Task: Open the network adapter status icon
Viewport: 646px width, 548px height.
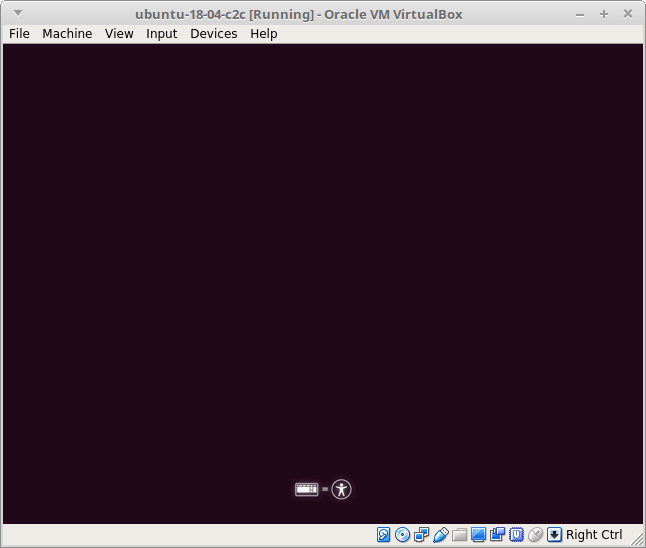Action: 422,535
